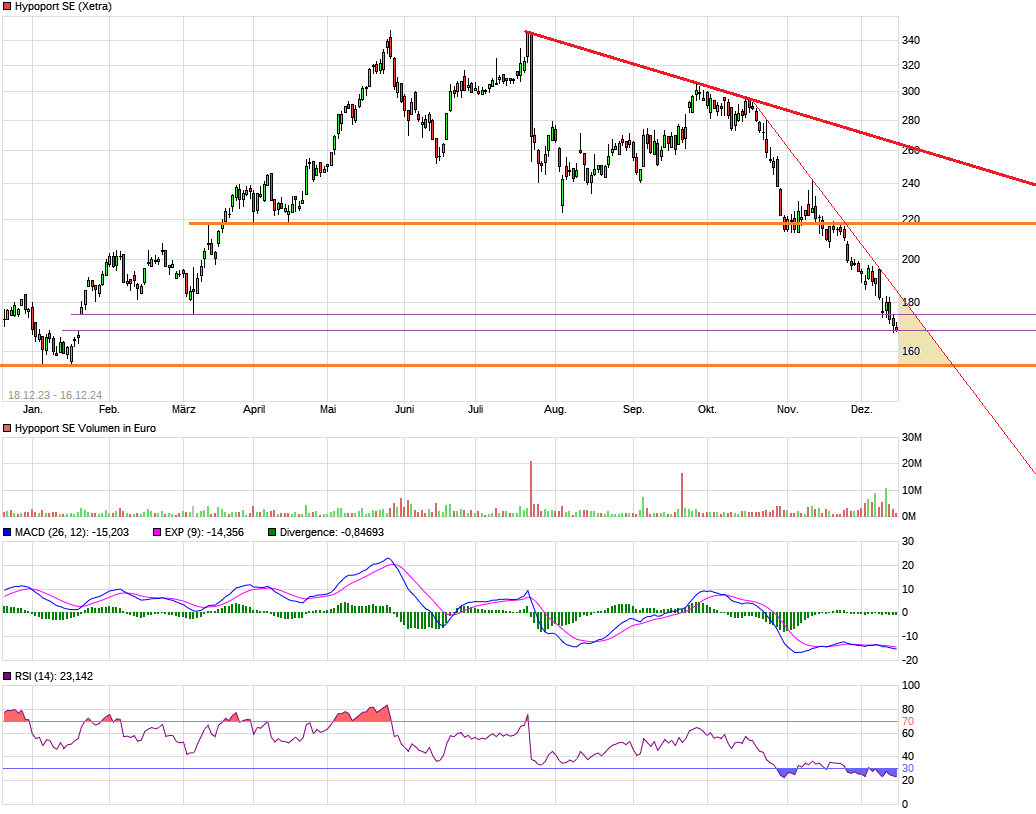Click the -20 label on MACD axis

click(x=908, y=660)
